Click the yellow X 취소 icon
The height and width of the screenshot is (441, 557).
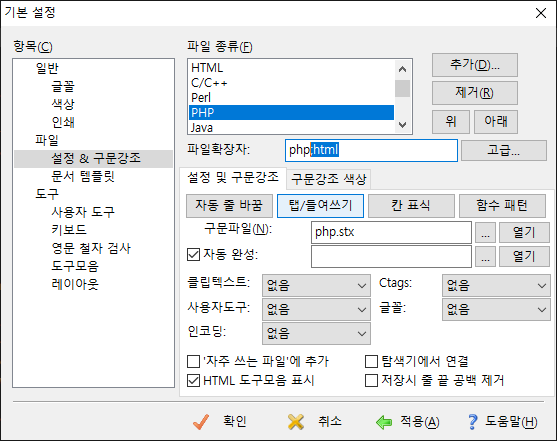click(x=296, y=422)
